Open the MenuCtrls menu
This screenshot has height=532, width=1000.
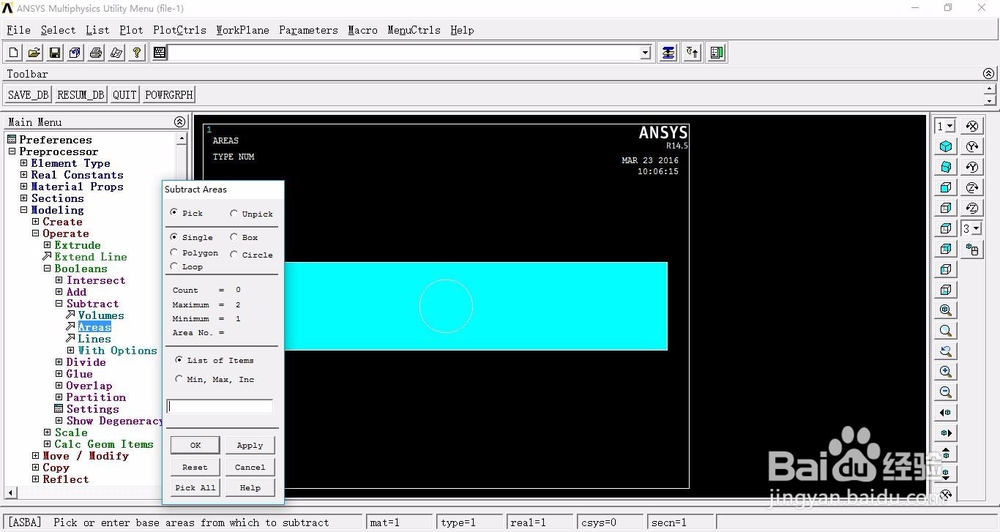(414, 30)
